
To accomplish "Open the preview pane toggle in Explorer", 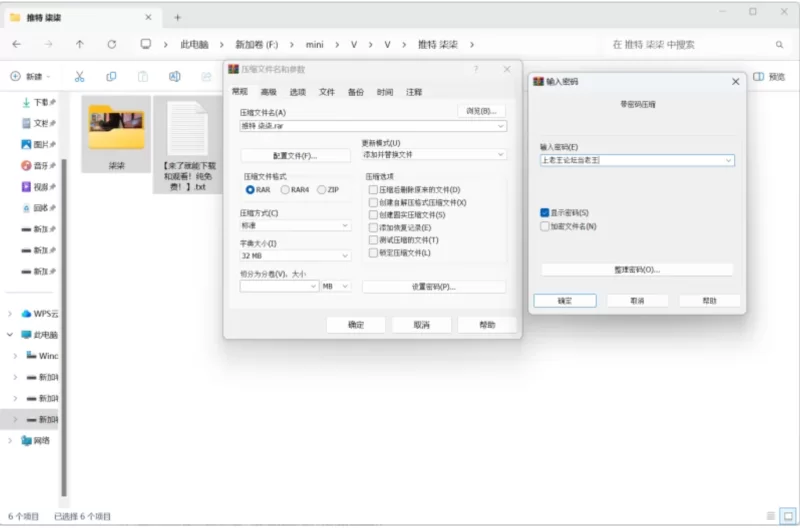I will (769, 77).
